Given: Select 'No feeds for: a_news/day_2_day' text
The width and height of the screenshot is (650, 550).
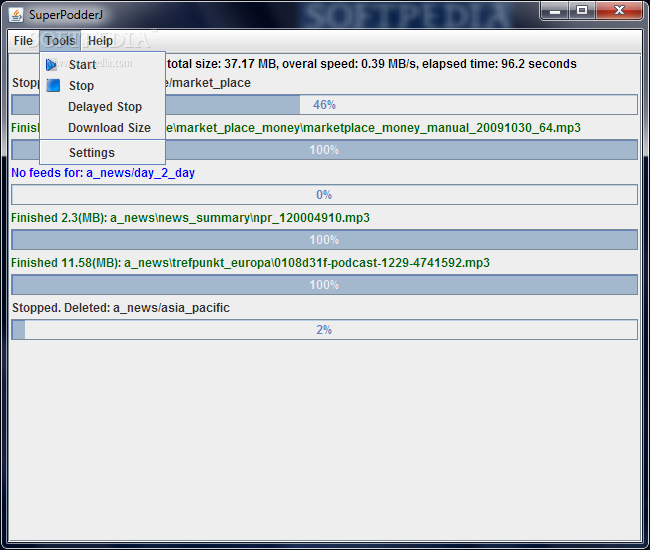Looking at the screenshot, I should [103, 173].
